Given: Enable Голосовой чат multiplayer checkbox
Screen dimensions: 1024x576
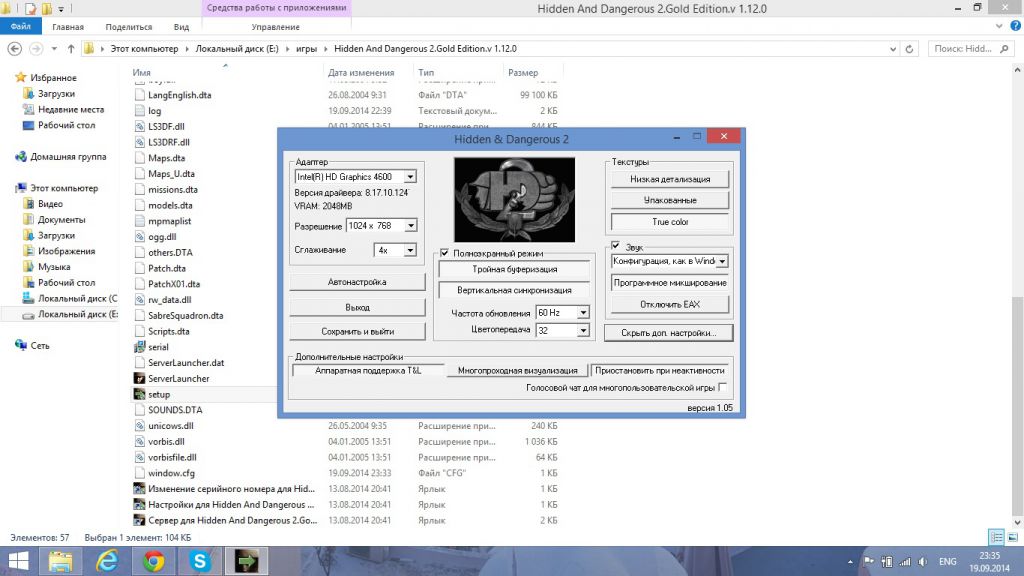Looking at the screenshot, I should [x=722, y=387].
